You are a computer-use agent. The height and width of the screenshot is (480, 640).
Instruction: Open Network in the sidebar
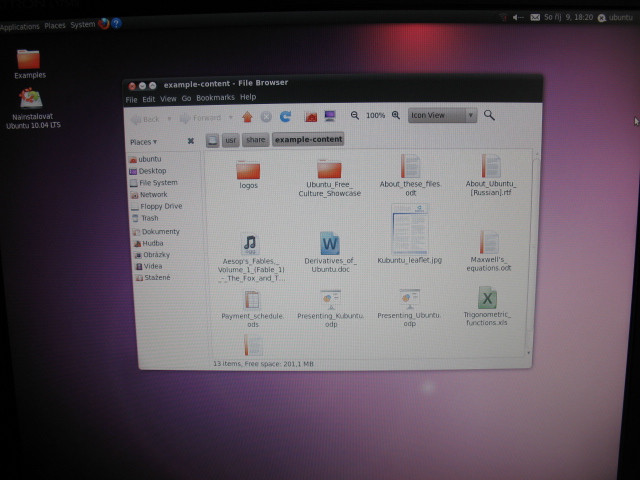(x=149, y=195)
